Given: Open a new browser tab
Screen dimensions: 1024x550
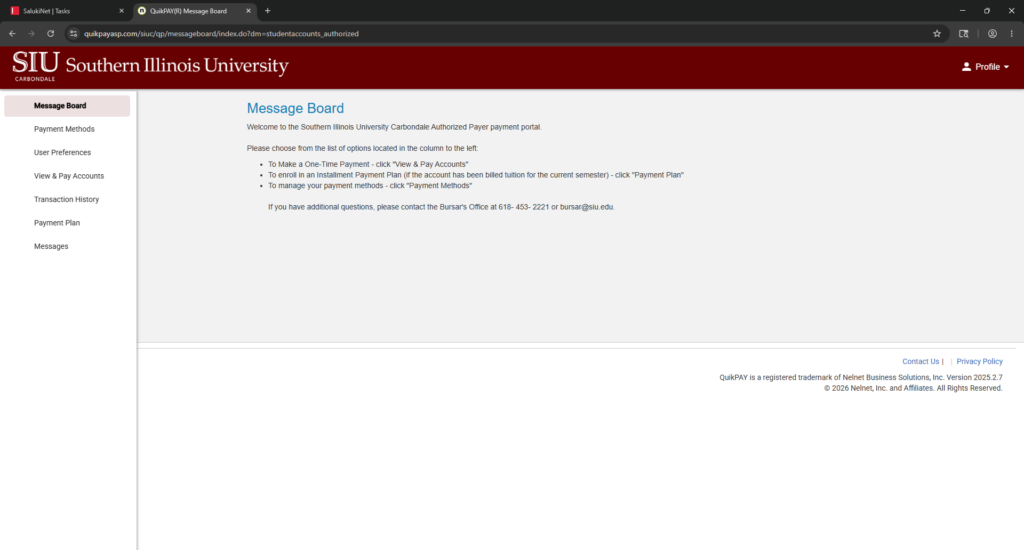Looking at the screenshot, I should point(267,10).
